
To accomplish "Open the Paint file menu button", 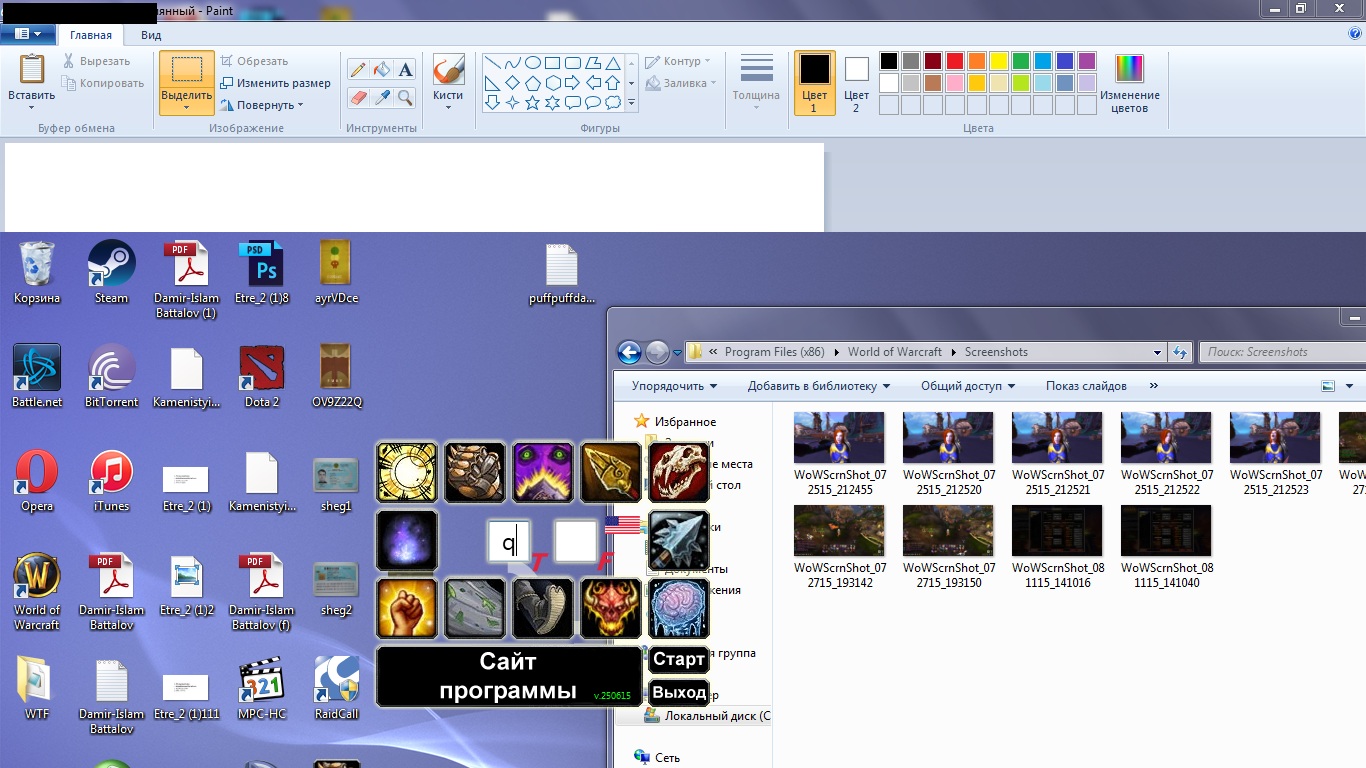I will tap(28, 34).
